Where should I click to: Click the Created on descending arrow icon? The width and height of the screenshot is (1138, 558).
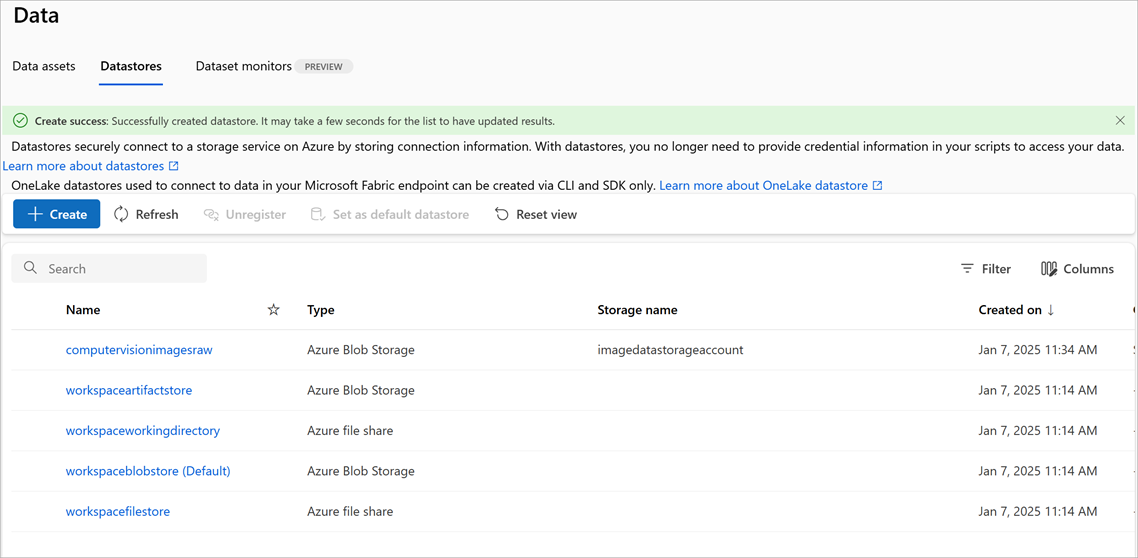(1050, 310)
